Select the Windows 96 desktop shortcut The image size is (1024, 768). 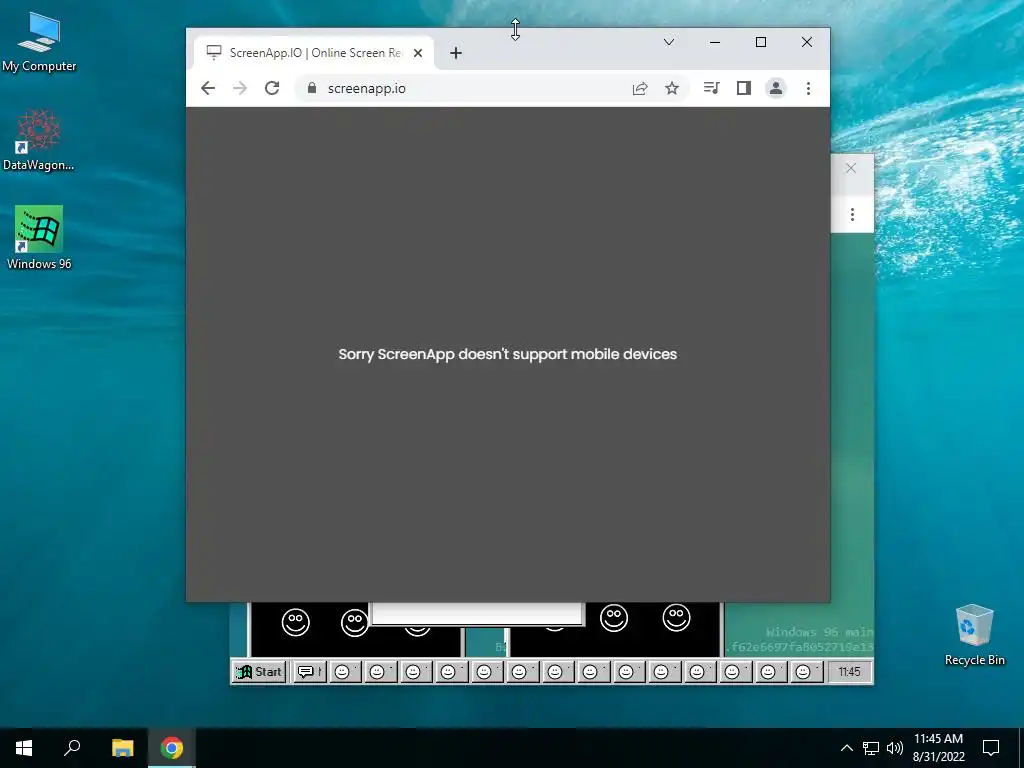39,238
